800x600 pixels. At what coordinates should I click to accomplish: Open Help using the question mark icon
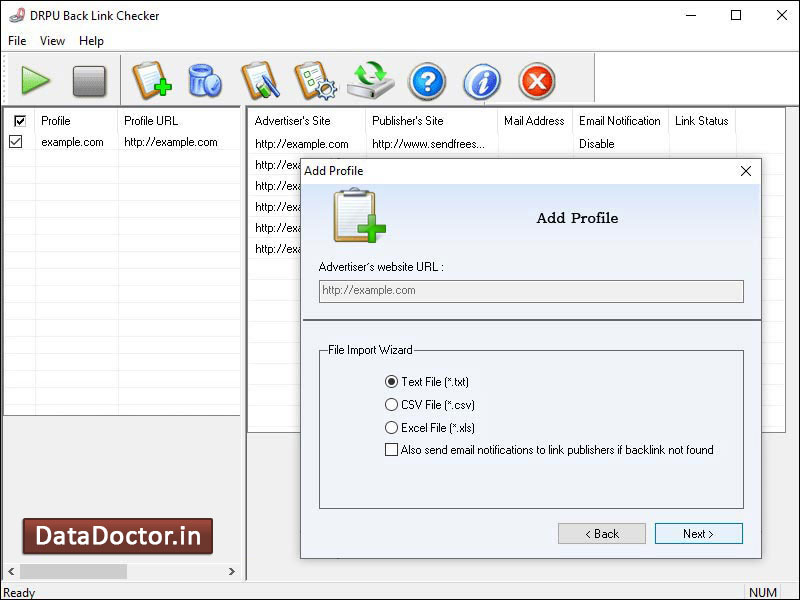[x=427, y=81]
